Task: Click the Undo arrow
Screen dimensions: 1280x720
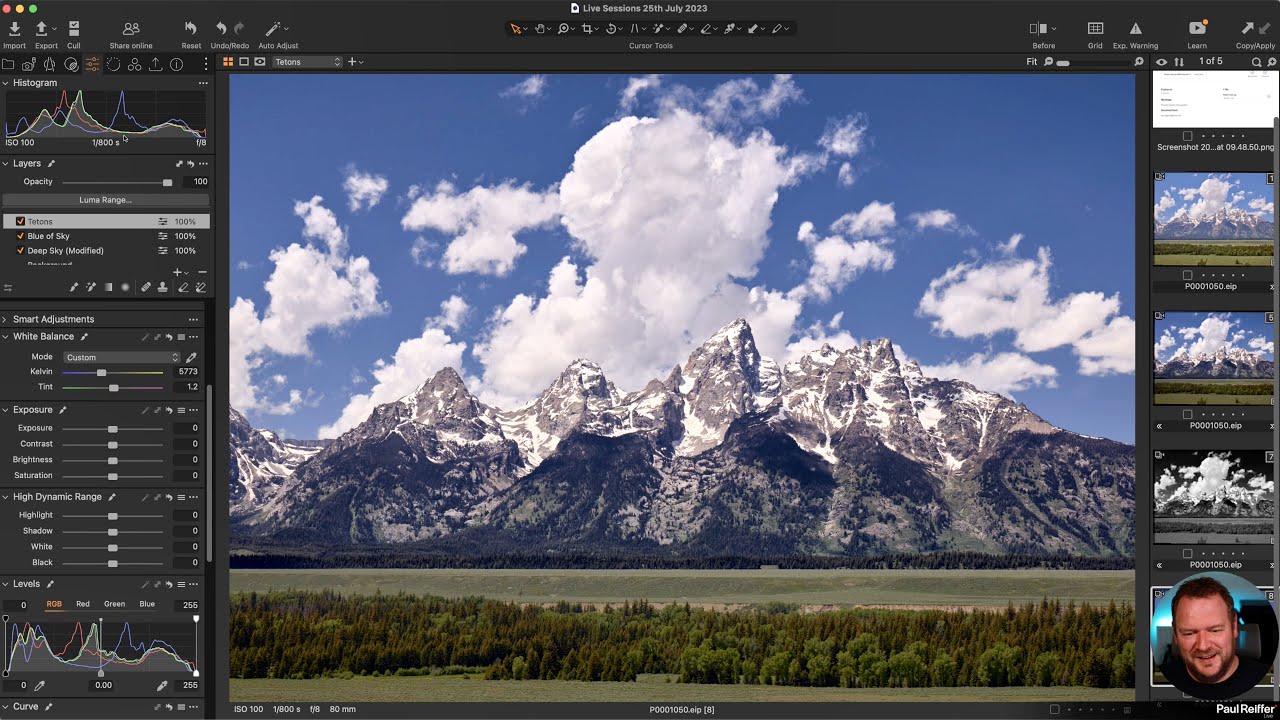Action: pyautogui.click(x=221, y=29)
